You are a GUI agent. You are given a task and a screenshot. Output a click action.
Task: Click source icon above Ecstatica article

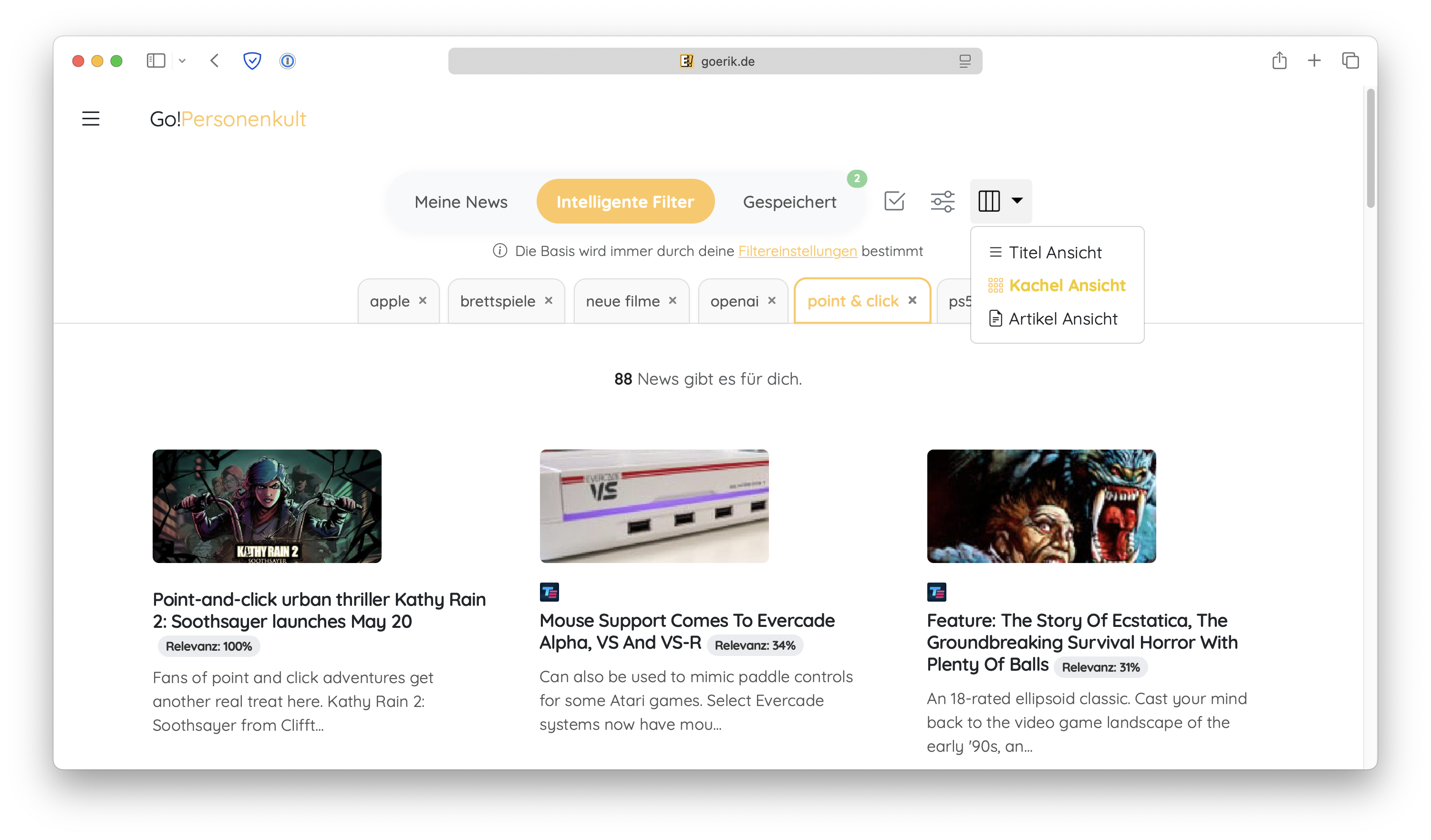[x=936, y=592]
